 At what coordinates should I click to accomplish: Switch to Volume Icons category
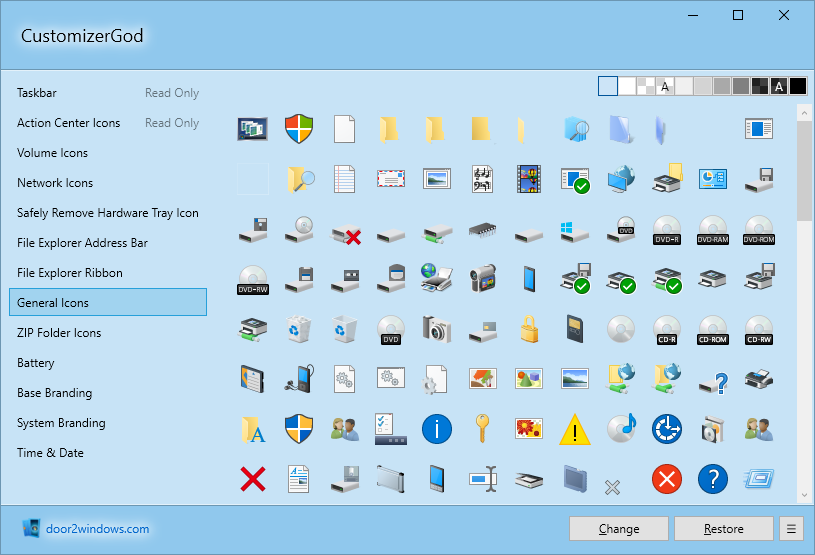108,153
